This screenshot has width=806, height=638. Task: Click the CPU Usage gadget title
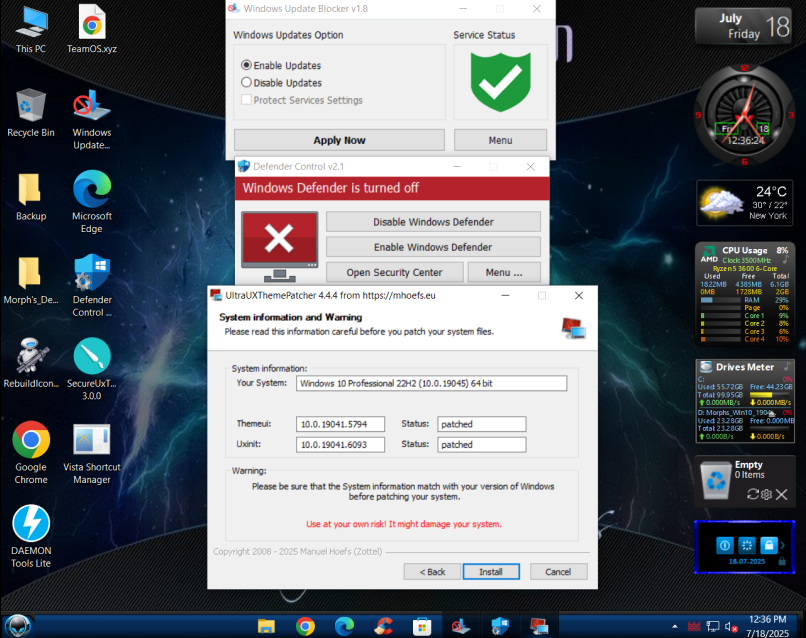[x=744, y=250]
